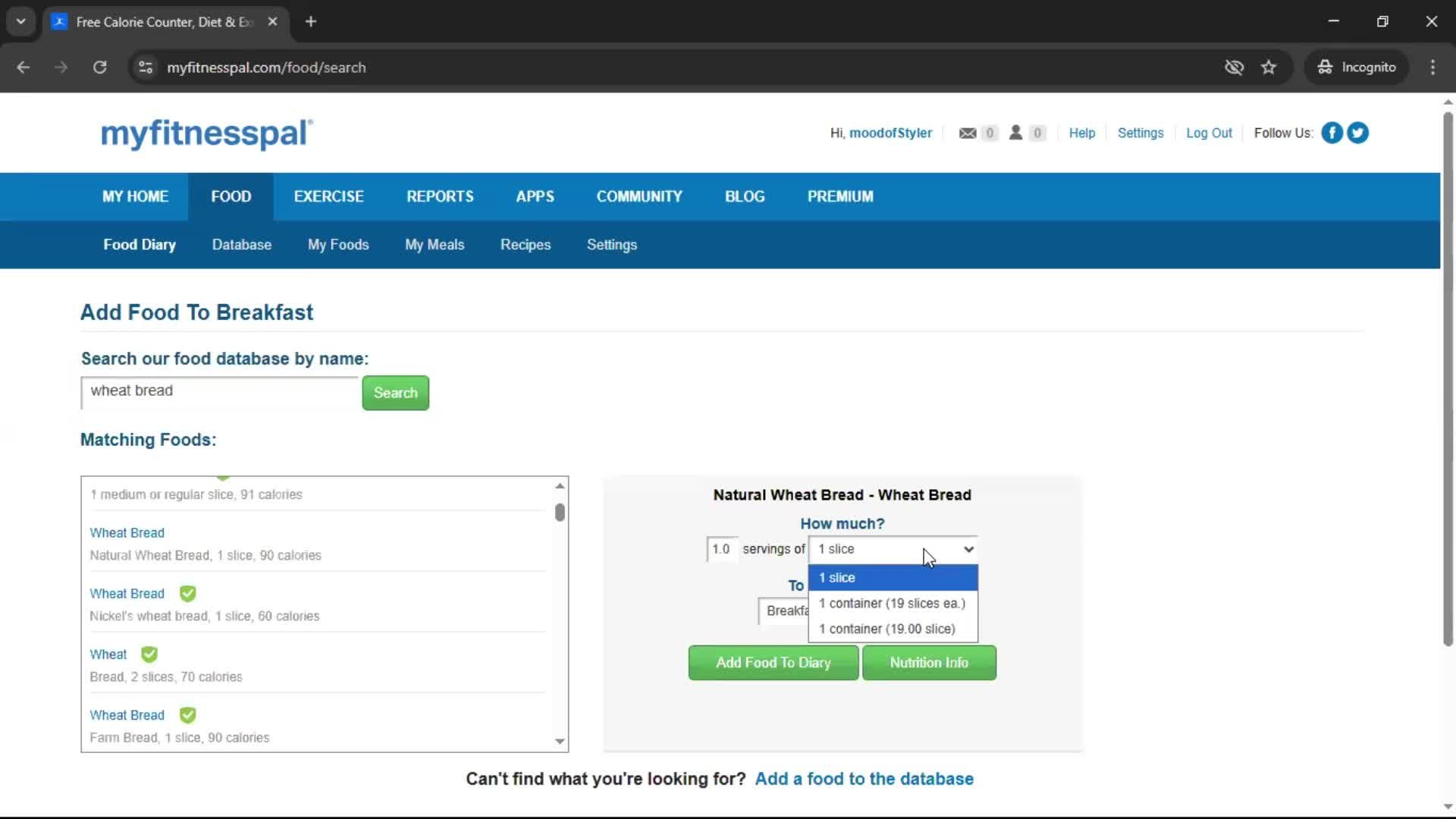This screenshot has width=1456, height=819.
Task: Click Add Food To Diary button
Action: click(x=773, y=663)
